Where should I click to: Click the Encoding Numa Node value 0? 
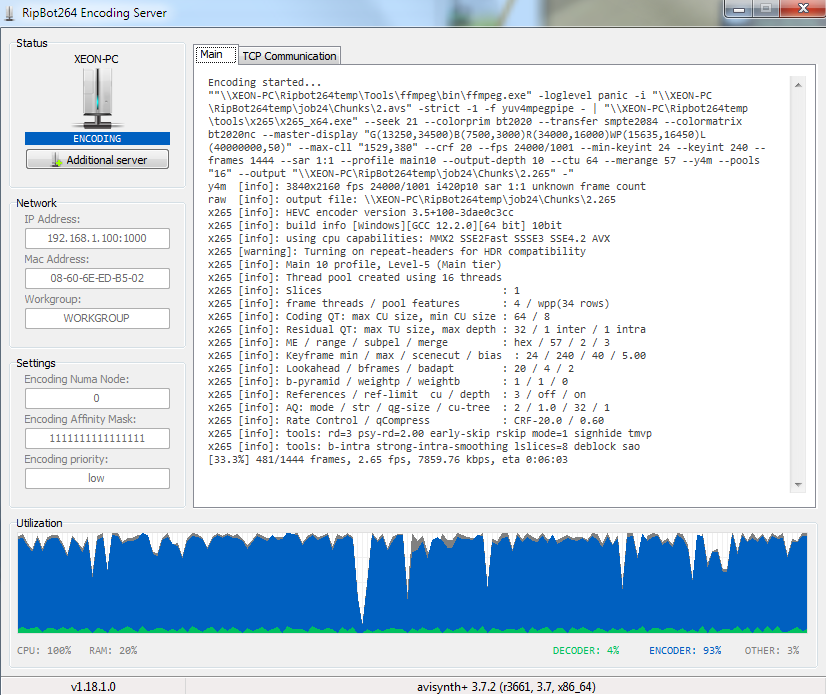pos(97,398)
